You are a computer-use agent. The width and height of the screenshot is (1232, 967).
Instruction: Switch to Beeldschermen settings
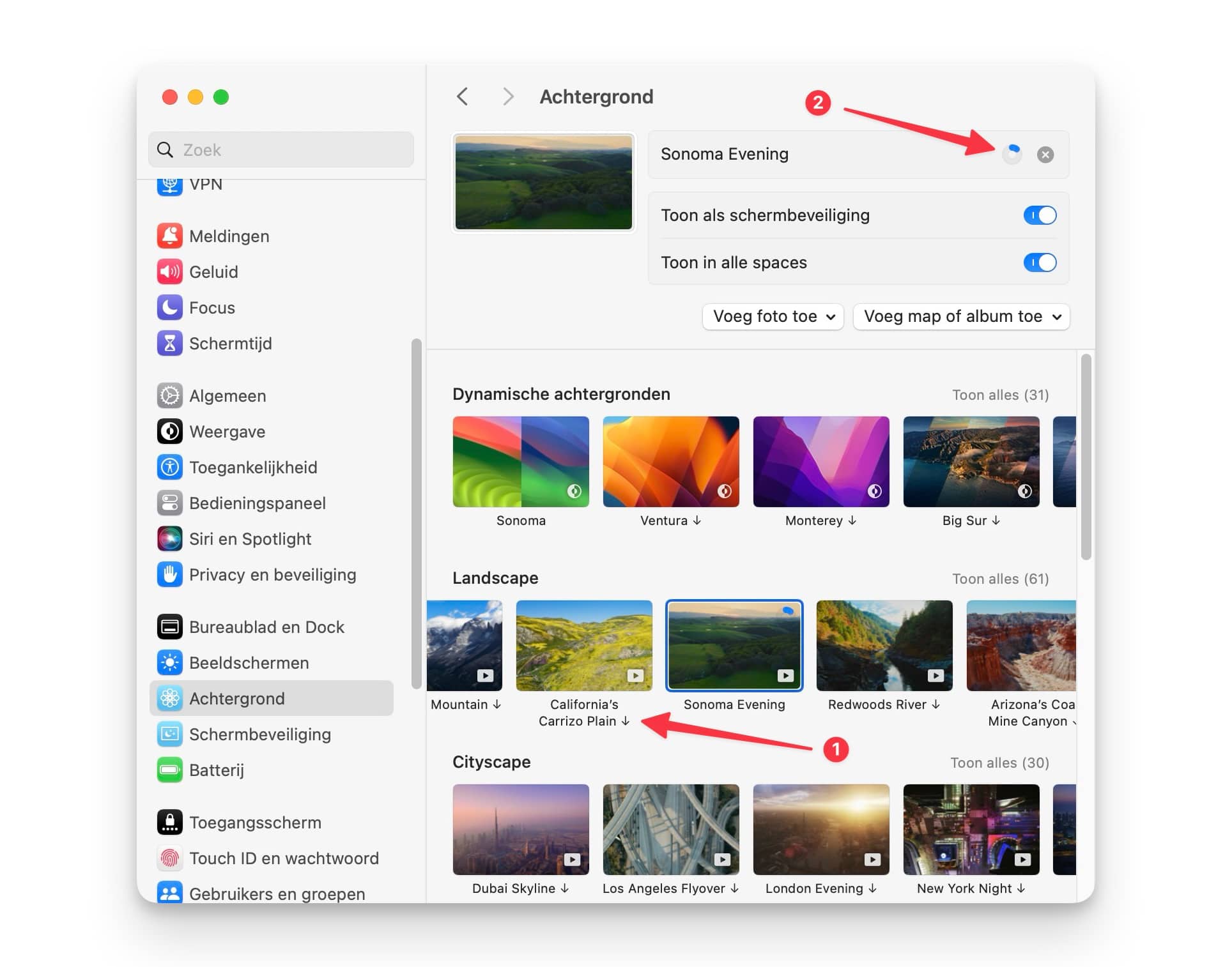[272, 663]
